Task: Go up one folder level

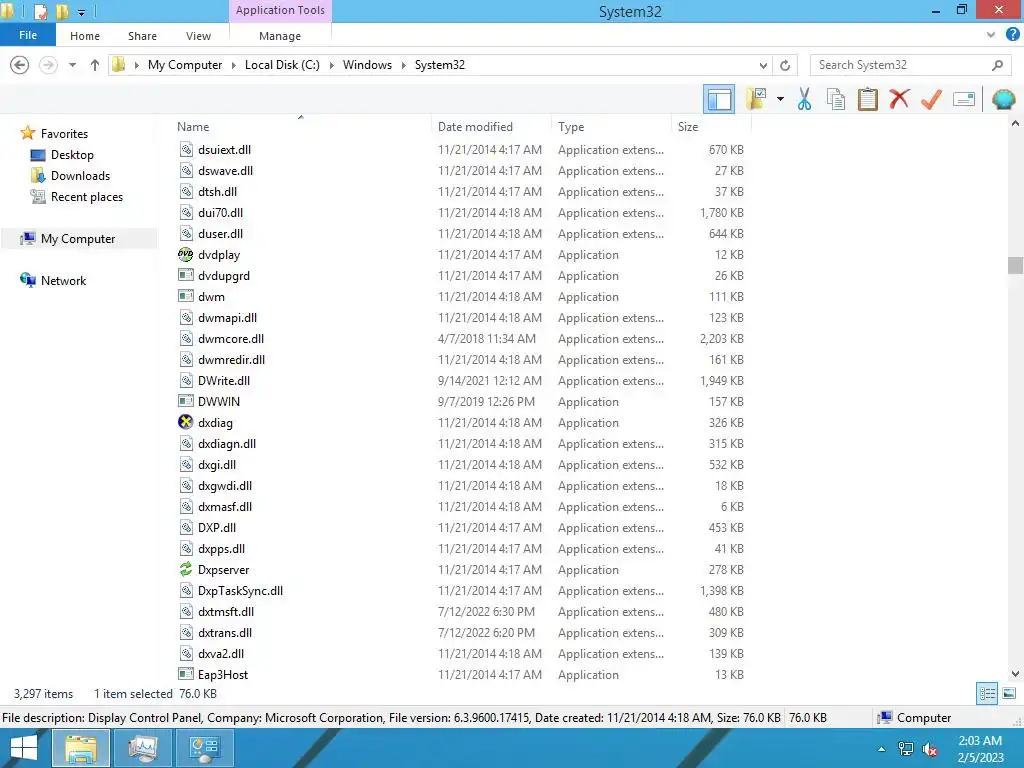Action: click(x=95, y=65)
